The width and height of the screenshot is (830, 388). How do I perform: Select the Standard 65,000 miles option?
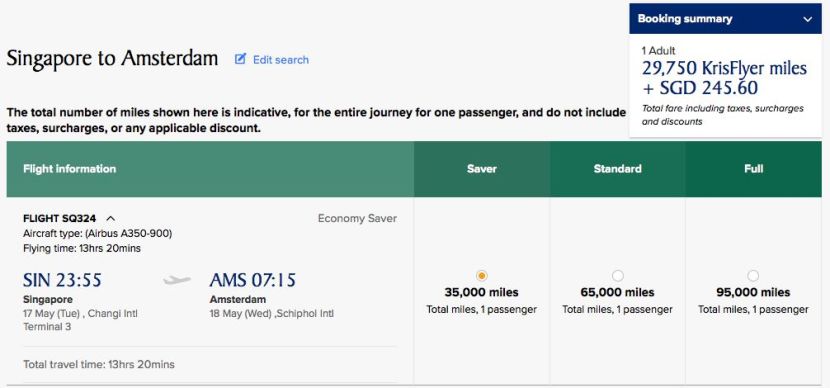coord(617,276)
